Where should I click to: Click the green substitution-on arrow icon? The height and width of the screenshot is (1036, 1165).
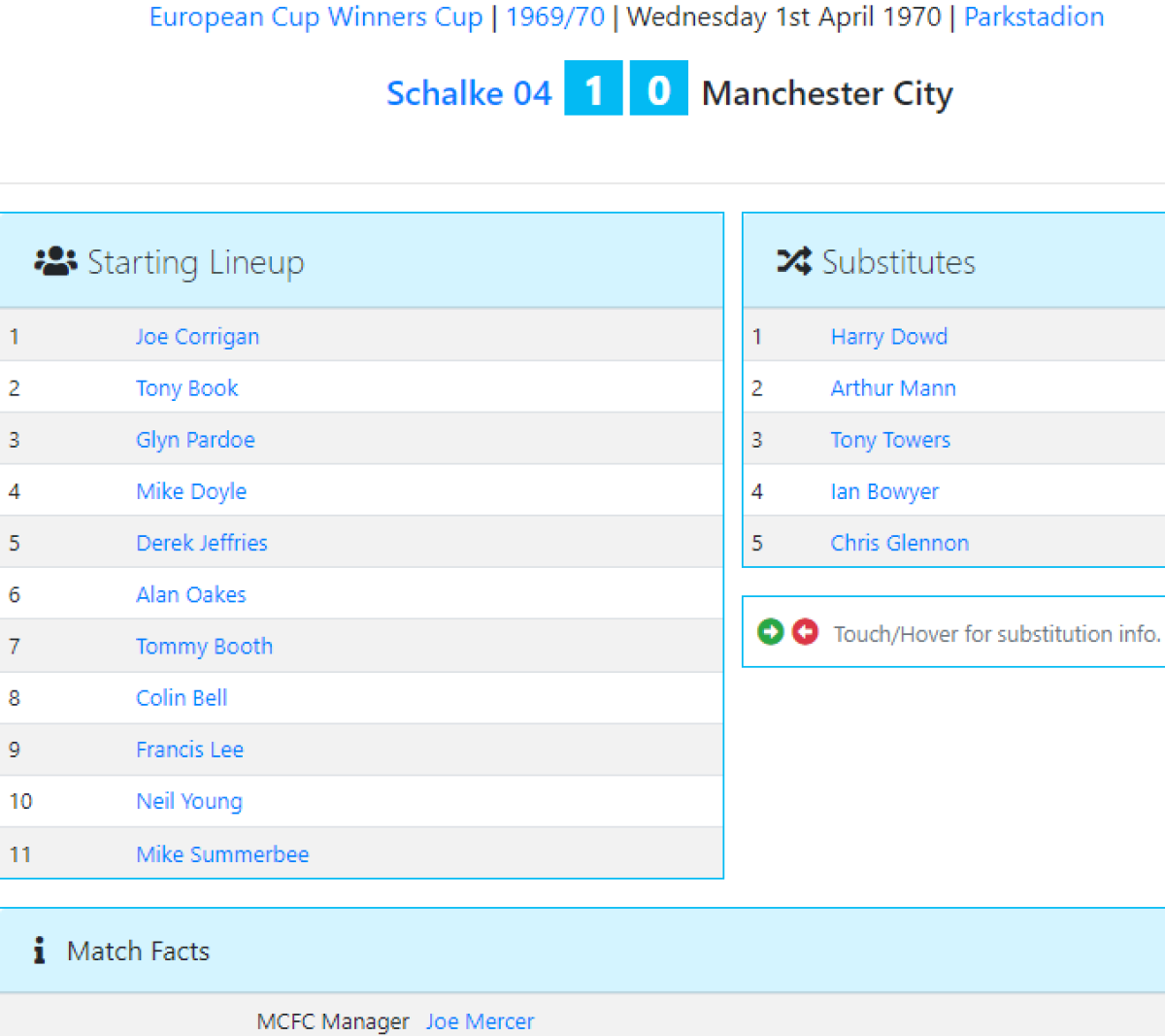pyautogui.click(x=771, y=632)
